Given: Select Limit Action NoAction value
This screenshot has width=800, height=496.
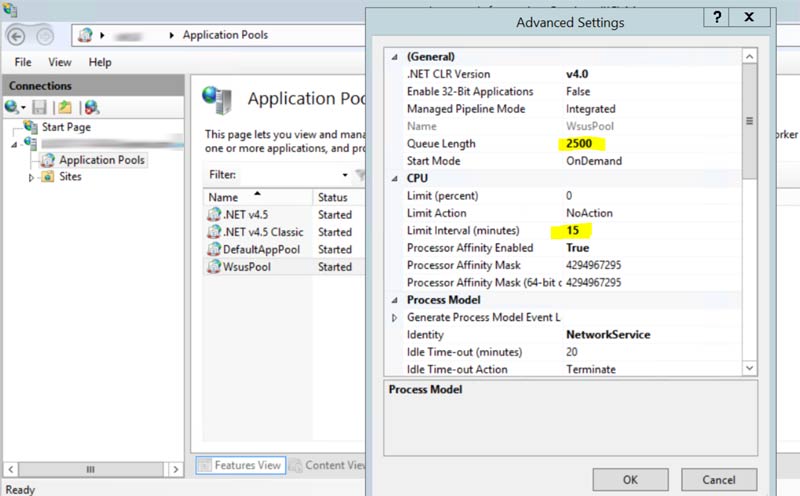Looking at the screenshot, I should point(589,213).
